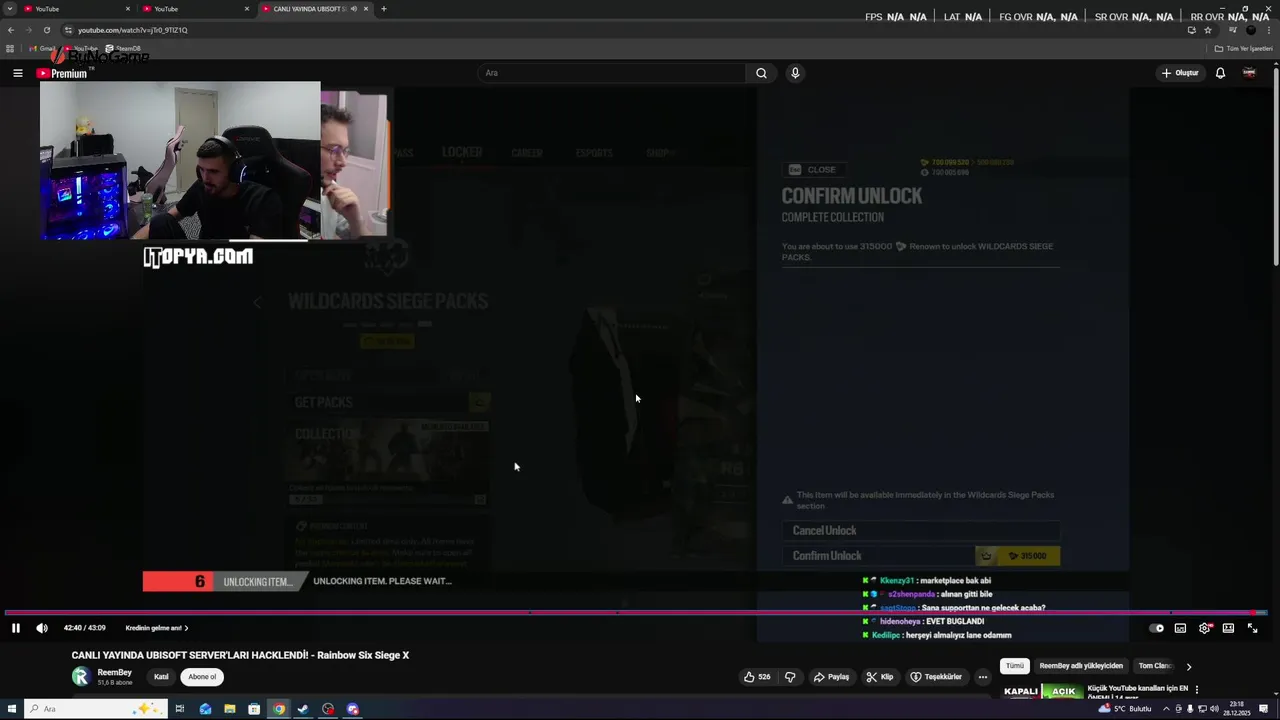Show more filter chips arrow
Screen dimensions: 1280x720
click(1188, 666)
